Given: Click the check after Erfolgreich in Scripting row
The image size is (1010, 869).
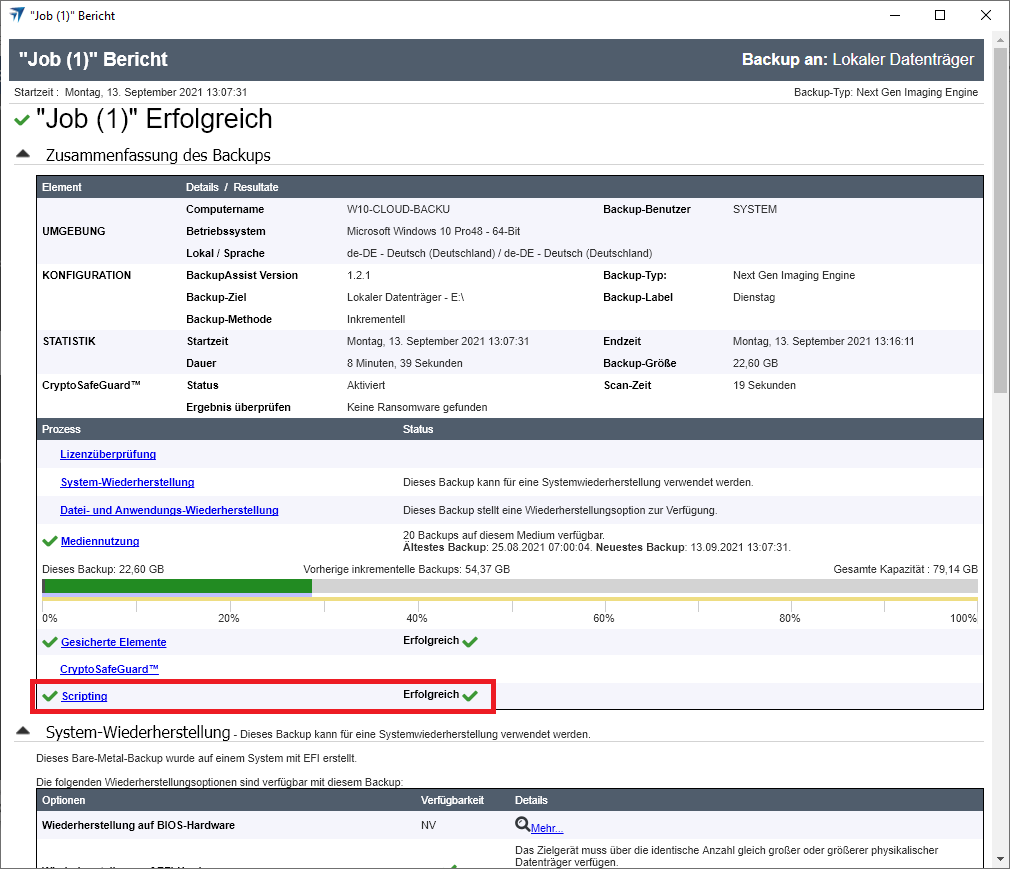Looking at the screenshot, I should tap(471, 696).
